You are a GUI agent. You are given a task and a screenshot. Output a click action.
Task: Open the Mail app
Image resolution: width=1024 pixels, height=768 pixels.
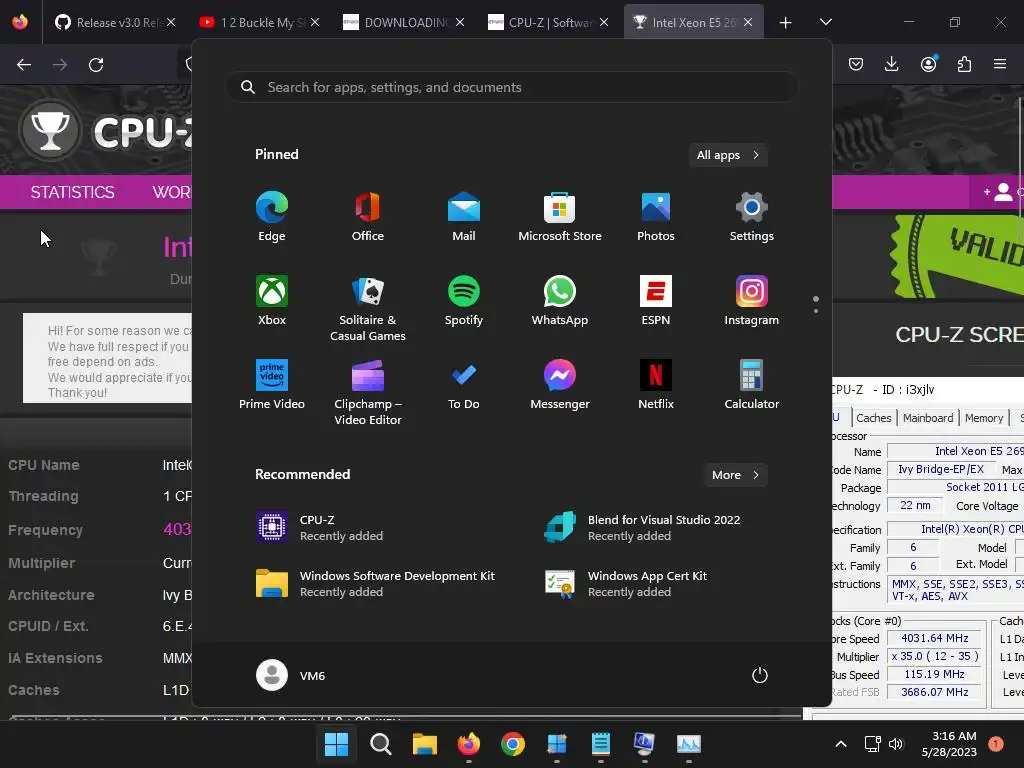tap(464, 217)
